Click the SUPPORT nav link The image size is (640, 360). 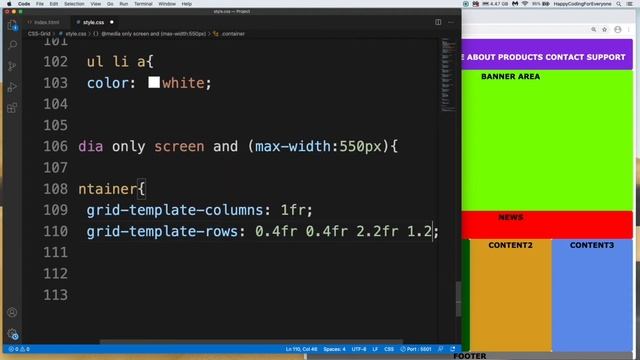tap(606, 57)
